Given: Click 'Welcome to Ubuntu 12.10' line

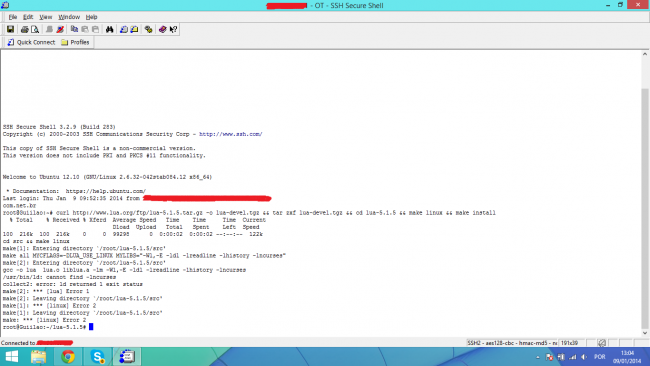Looking at the screenshot, I should tap(107, 177).
